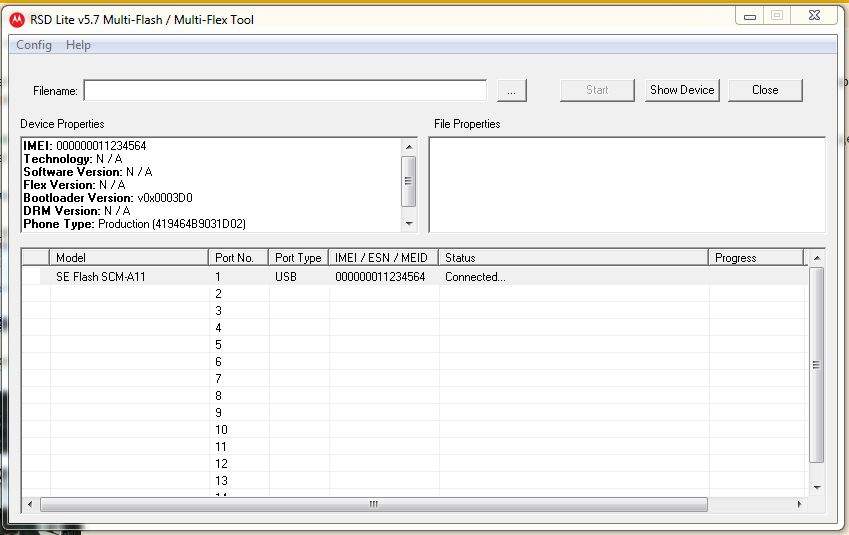The height and width of the screenshot is (535, 849).
Task: Click the device table vertical scrollbar thumb
Action: tap(817, 365)
